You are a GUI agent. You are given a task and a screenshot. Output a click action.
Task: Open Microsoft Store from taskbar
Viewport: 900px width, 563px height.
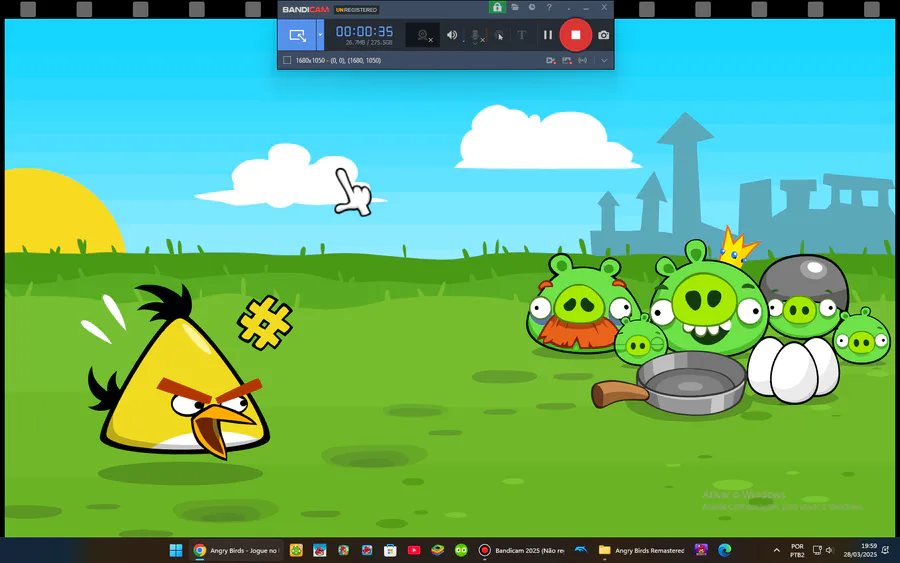point(390,550)
